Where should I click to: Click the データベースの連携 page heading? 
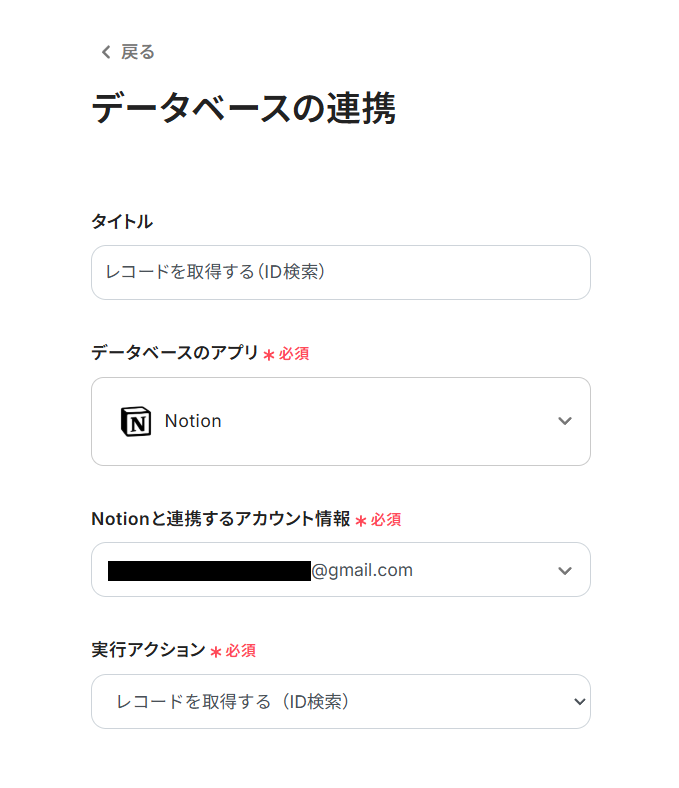coord(243,108)
